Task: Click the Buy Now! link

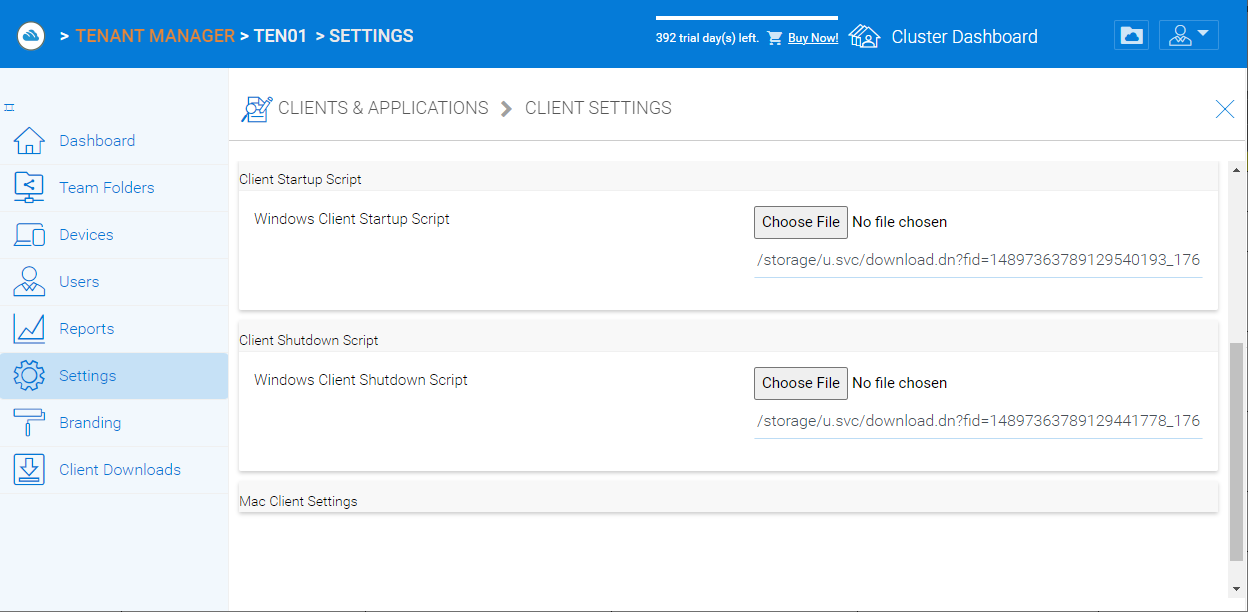Action: [x=813, y=38]
